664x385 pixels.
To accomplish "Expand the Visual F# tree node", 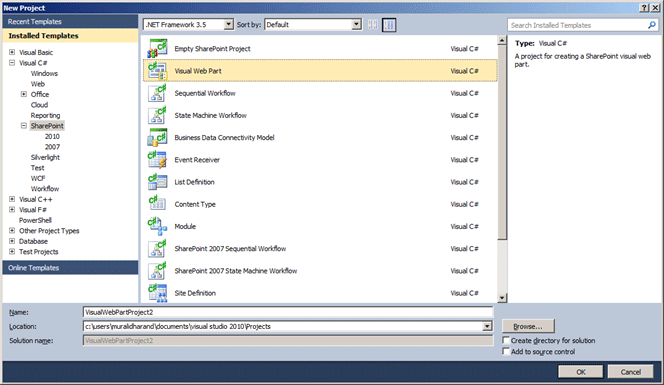I will (x=12, y=210).
